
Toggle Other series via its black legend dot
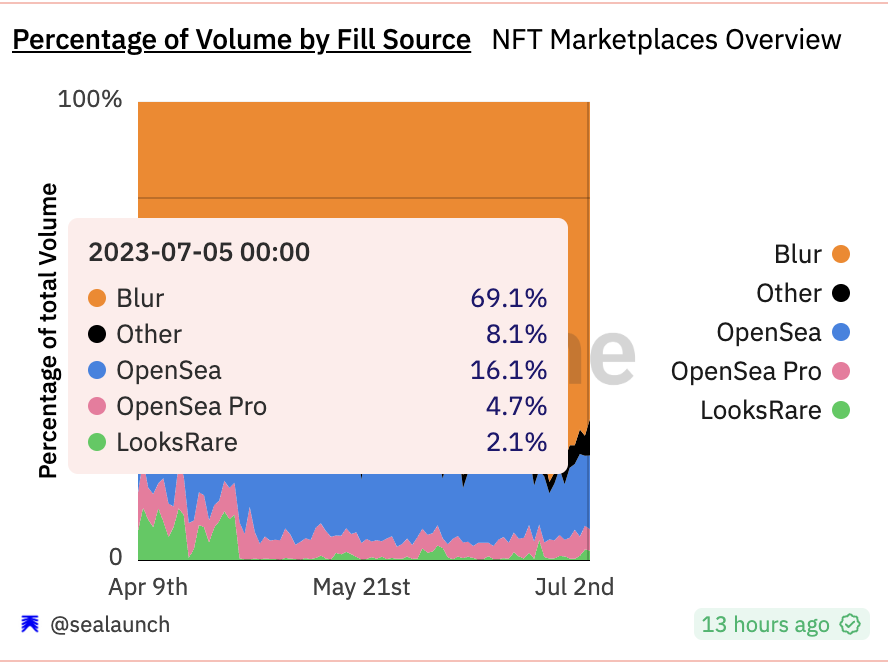(x=841, y=293)
